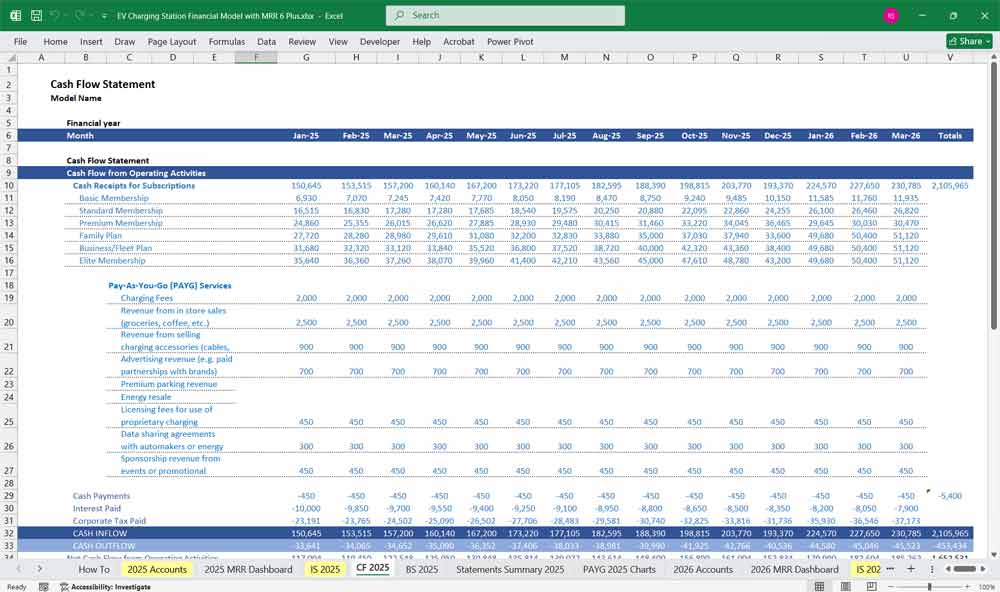Image resolution: width=1000 pixels, height=592 pixels.
Task: Switch to the BS 2025 sheet tab
Action: click(422, 568)
